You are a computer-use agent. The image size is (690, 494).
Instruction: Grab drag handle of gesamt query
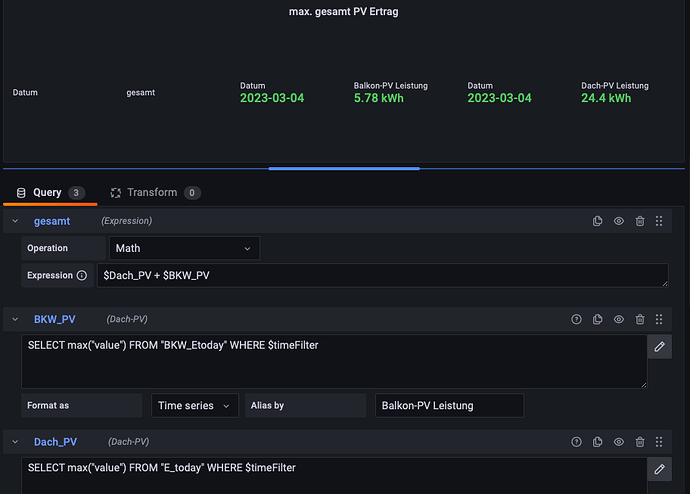(x=659, y=221)
